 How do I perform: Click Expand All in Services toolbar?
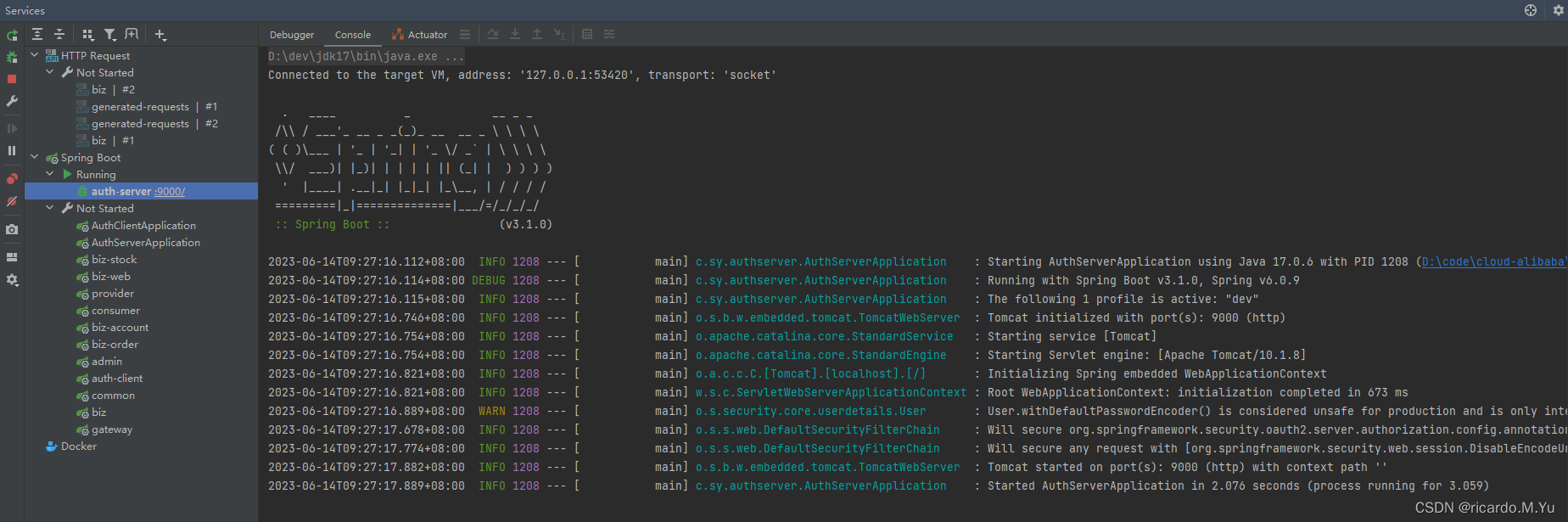pyautogui.click(x=37, y=34)
